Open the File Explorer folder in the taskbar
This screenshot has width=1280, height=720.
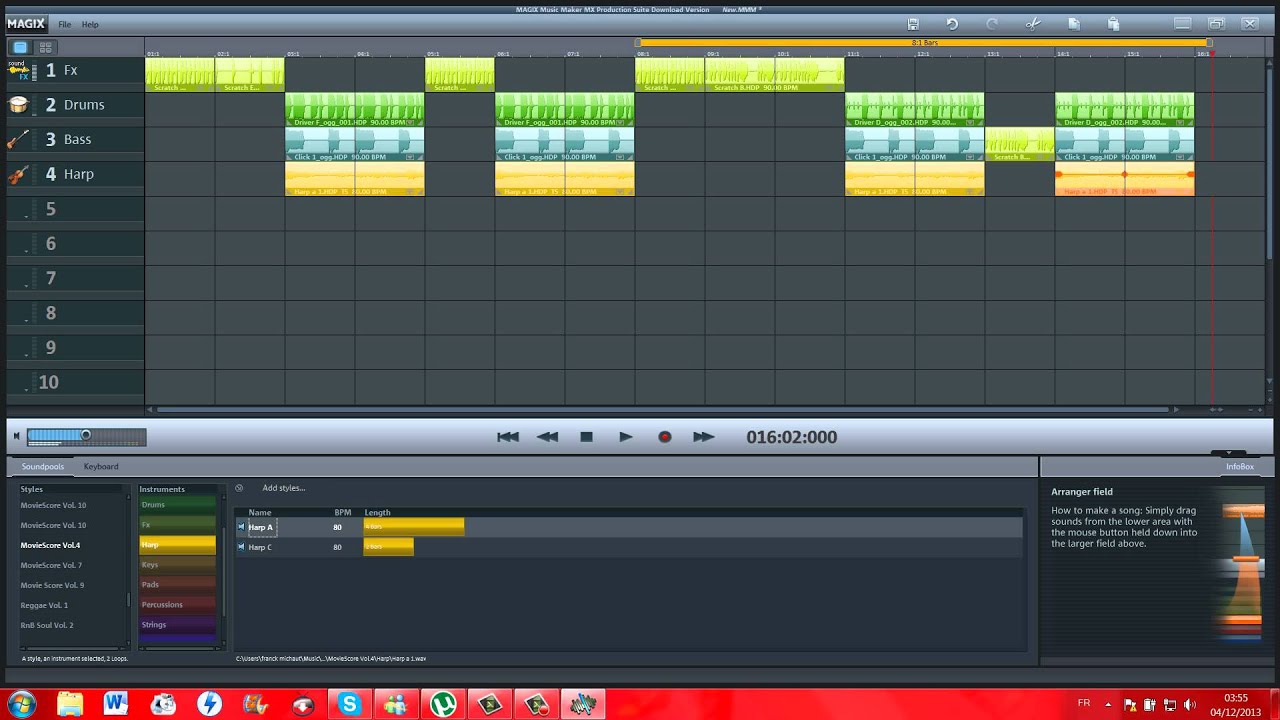[70, 704]
